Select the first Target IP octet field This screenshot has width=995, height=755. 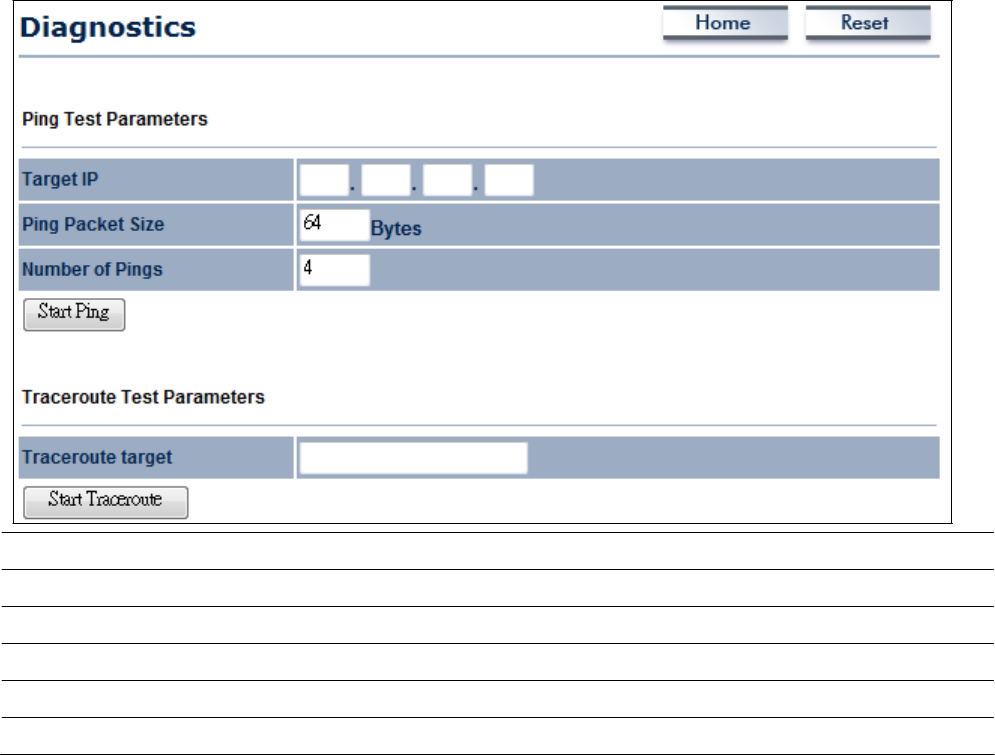(324, 180)
